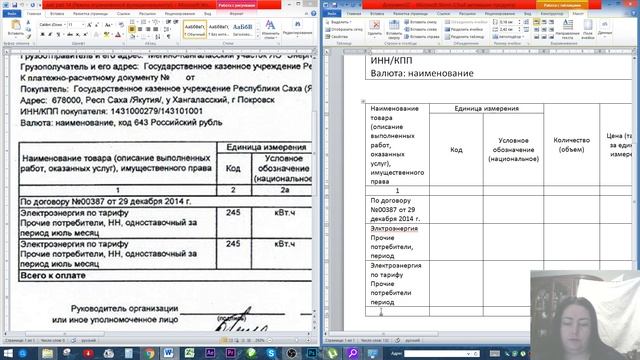Click Удалить table icon in right window

[374, 29]
